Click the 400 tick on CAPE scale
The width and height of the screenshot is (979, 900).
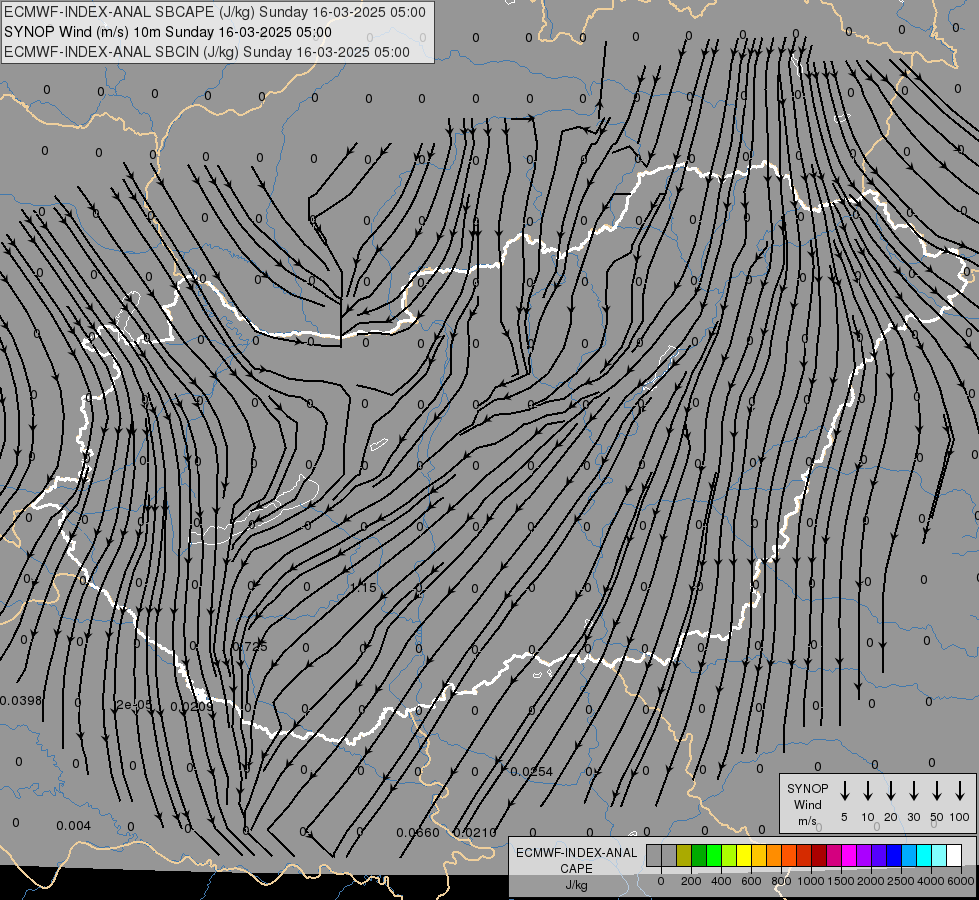(x=721, y=881)
